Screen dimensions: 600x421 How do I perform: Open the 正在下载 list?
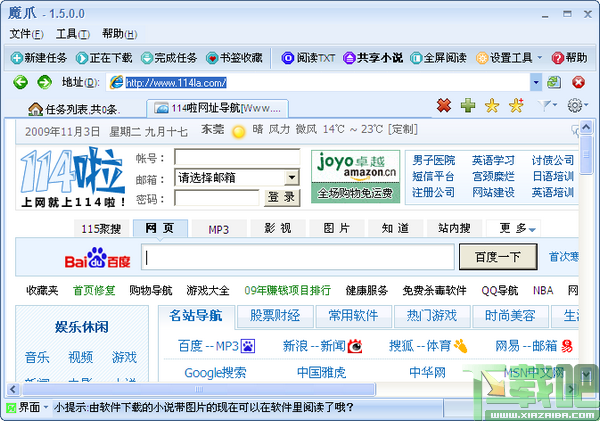(x=104, y=58)
